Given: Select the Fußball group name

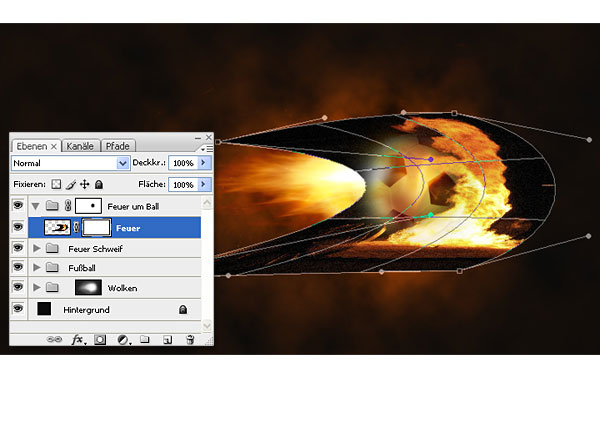Looking at the screenshot, I should (x=82, y=268).
